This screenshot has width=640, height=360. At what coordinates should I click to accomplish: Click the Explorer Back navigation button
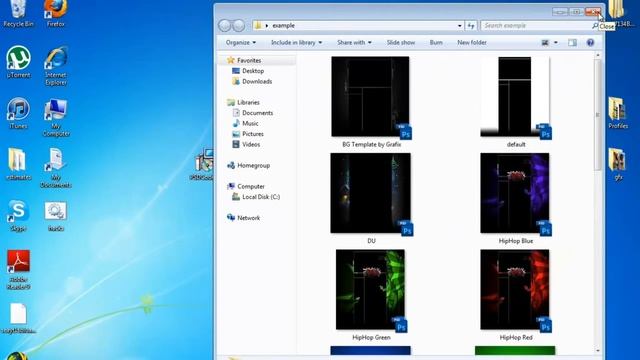point(224,25)
